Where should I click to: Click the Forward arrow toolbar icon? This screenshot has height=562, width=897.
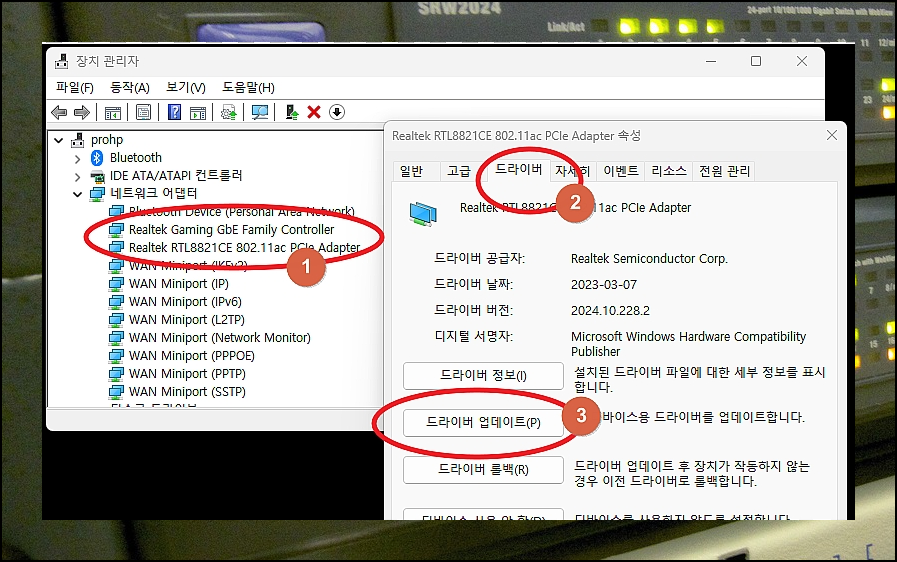point(82,112)
